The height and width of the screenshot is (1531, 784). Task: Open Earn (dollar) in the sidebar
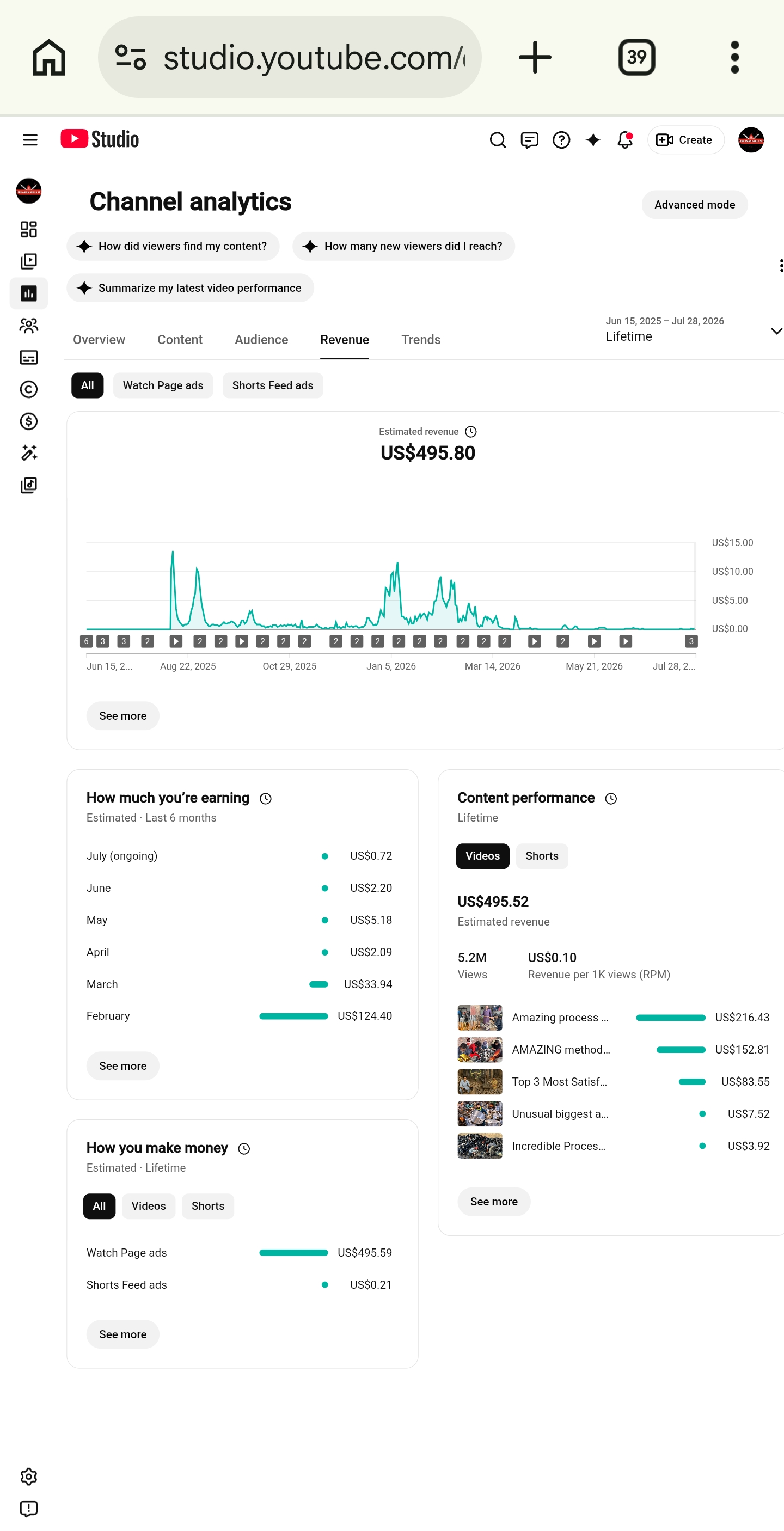(x=28, y=421)
